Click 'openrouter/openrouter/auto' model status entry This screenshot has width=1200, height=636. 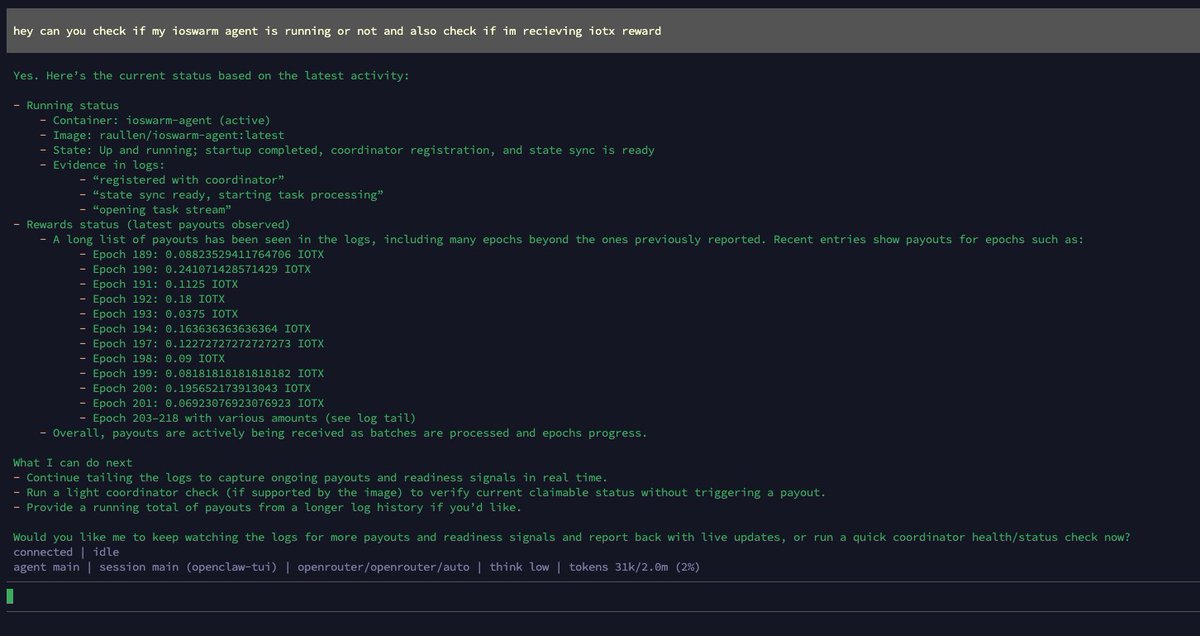click(384, 567)
